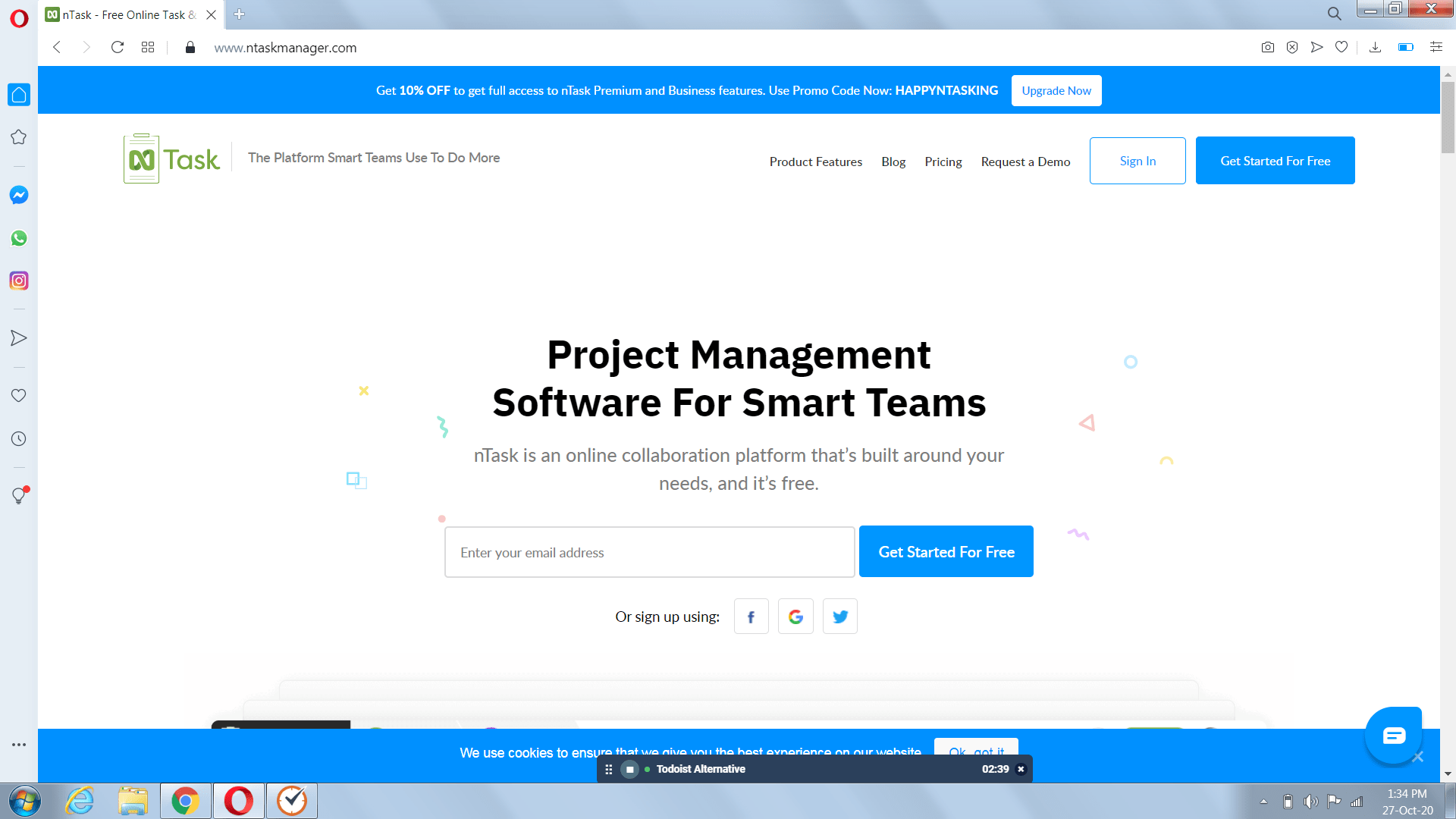This screenshot has height=819, width=1456.
Task: Go to the Pricing page
Action: pyautogui.click(x=943, y=162)
